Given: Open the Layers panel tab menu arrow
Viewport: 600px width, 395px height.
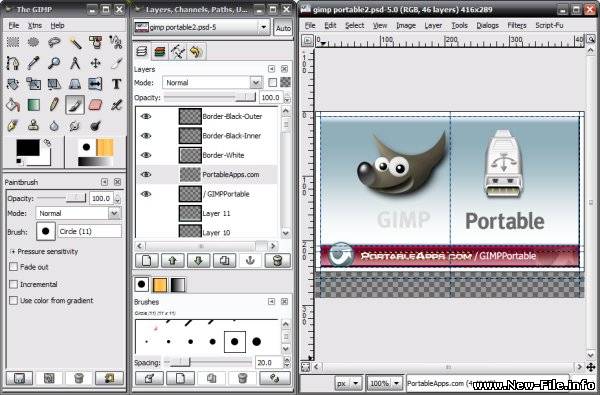Looking at the screenshot, I should [x=271, y=69].
